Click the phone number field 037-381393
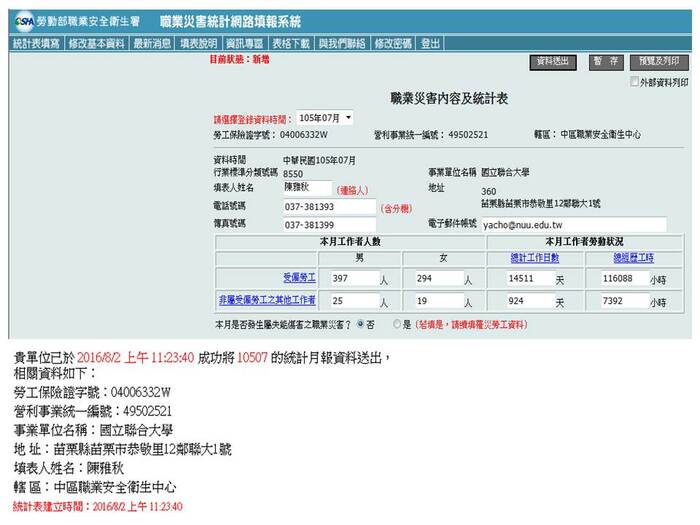Image resolution: width=700 pixels, height=525 pixels. point(329,207)
